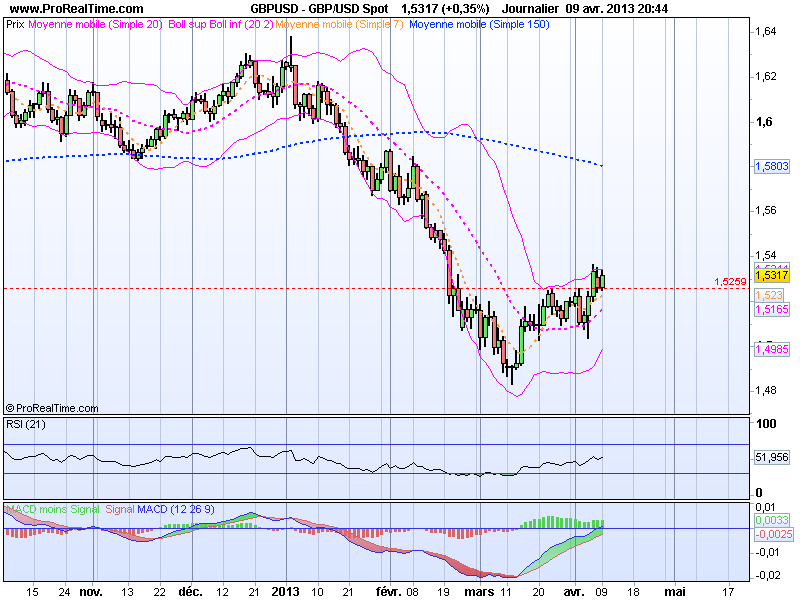Click the 1,5317 (+0,35%) quote in header
The image size is (800, 600).
tap(445, 9)
